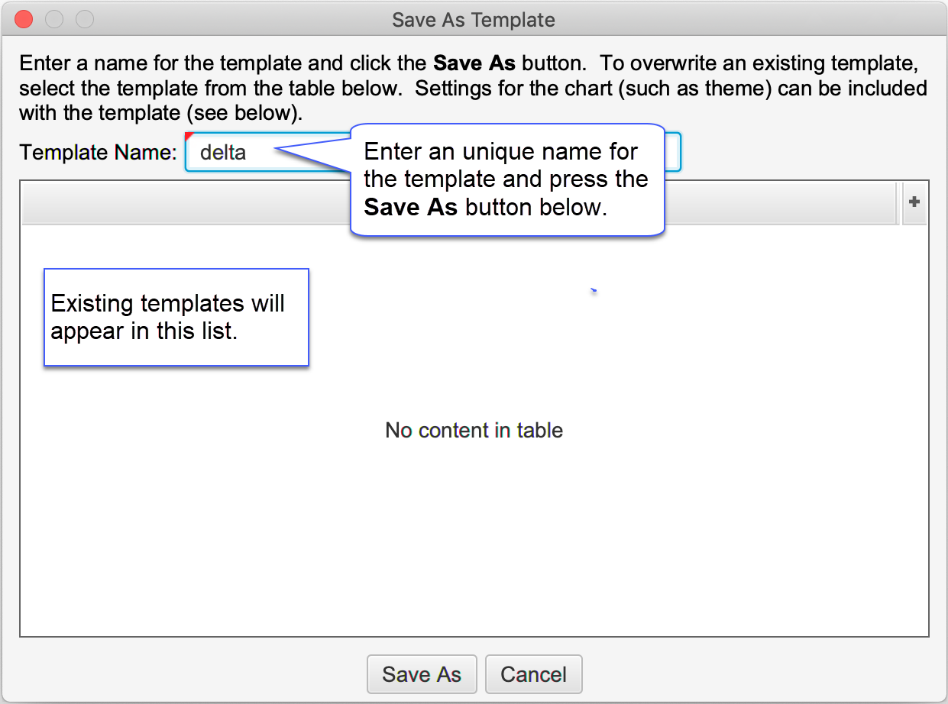Close the Save As Template window
Image resolution: width=948 pixels, height=704 pixels.
pyautogui.click(x=25, y=19)
